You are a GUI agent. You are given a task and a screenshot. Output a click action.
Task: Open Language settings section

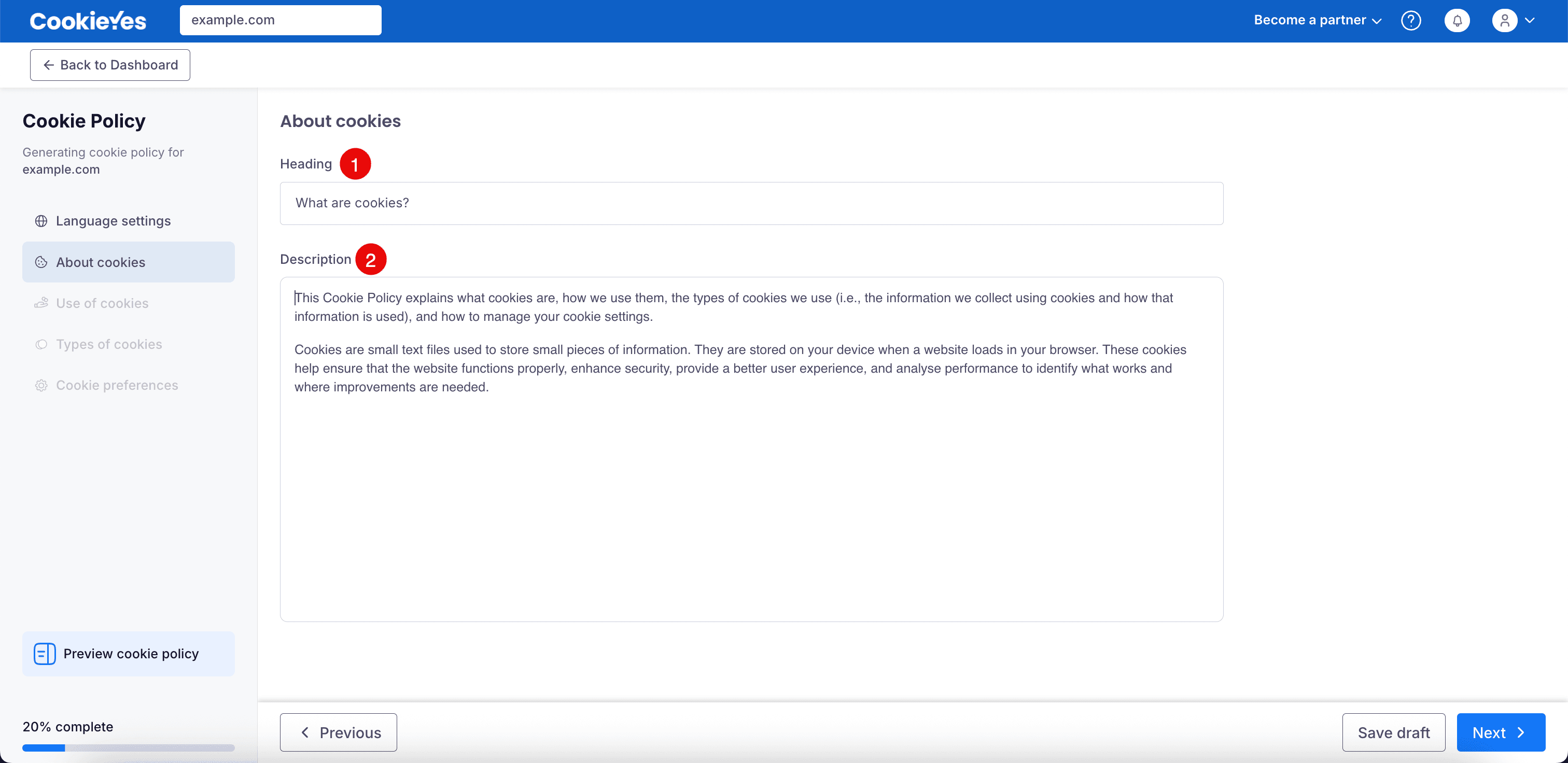click(x=129, y=221)
